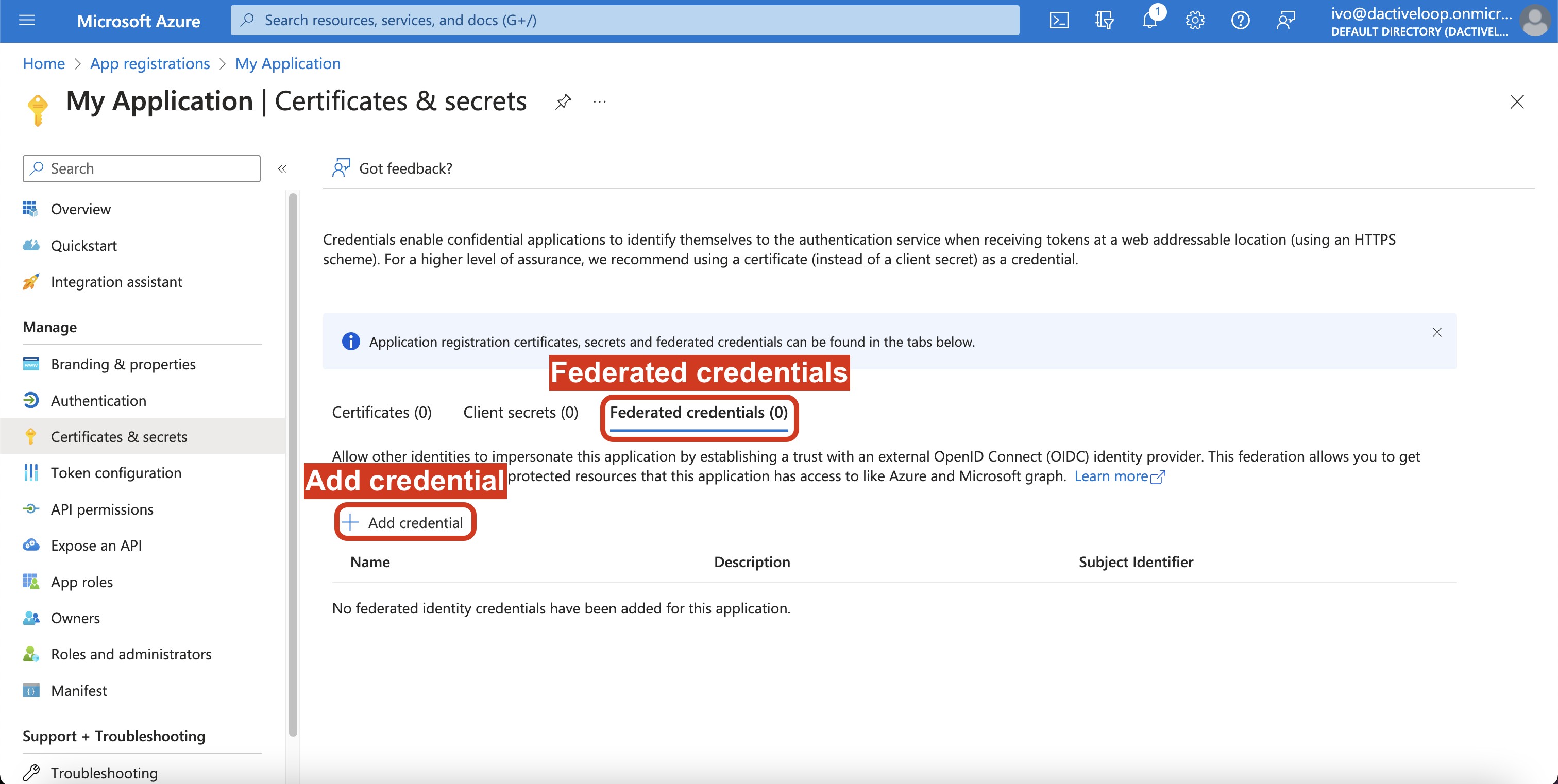Open the Cloud Shell icon in header
The image size is (1558, 784).
pos(1058,21)
